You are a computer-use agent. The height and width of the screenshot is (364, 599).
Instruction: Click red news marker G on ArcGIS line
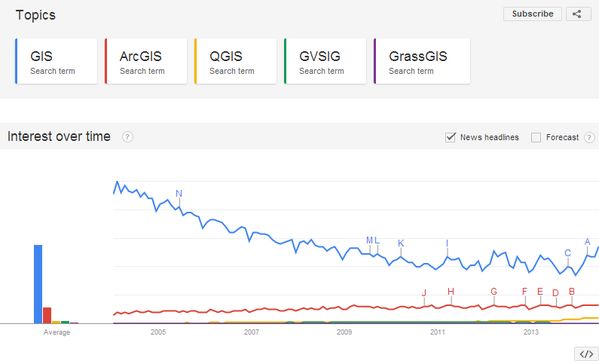pyautogui.click(x=494, y=291)
